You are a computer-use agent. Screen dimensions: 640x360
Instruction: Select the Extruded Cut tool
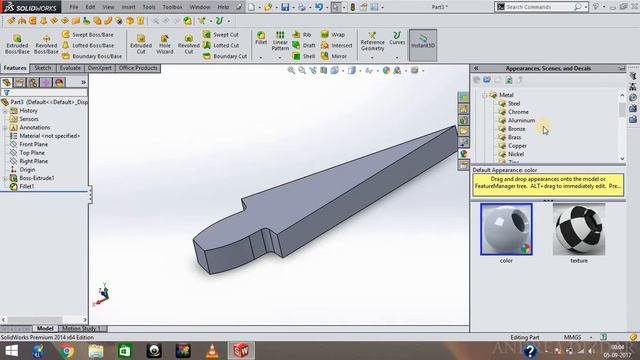(x=141, y=44)
